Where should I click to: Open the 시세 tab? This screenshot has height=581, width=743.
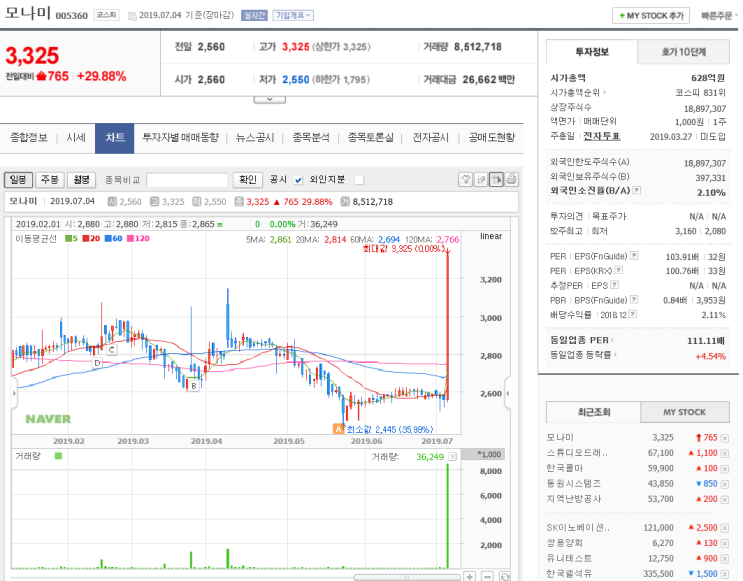(76, 137)
